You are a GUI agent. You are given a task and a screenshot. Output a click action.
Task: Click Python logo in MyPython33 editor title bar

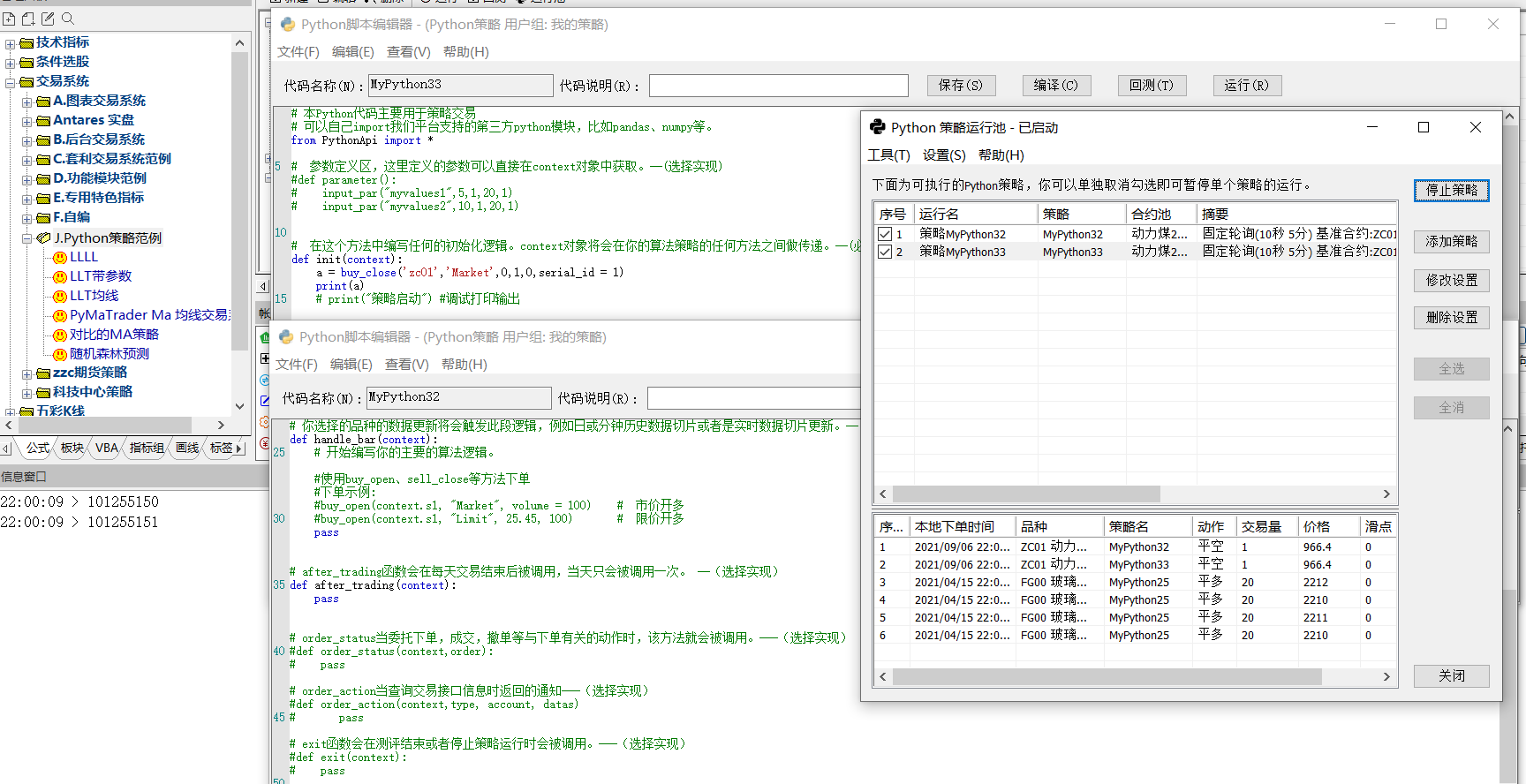(287, 25)
